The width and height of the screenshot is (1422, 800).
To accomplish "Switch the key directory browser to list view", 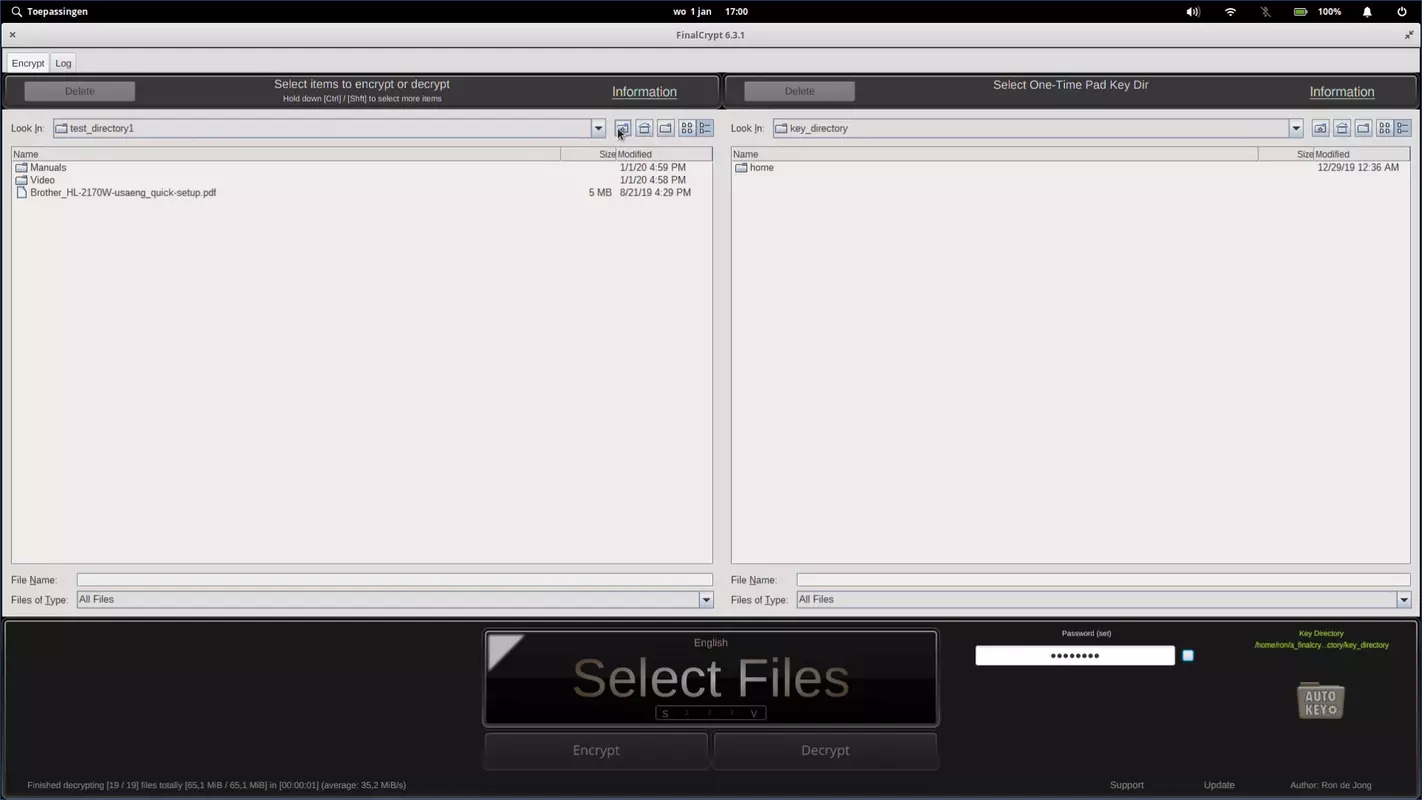I will pos(1385,128).
